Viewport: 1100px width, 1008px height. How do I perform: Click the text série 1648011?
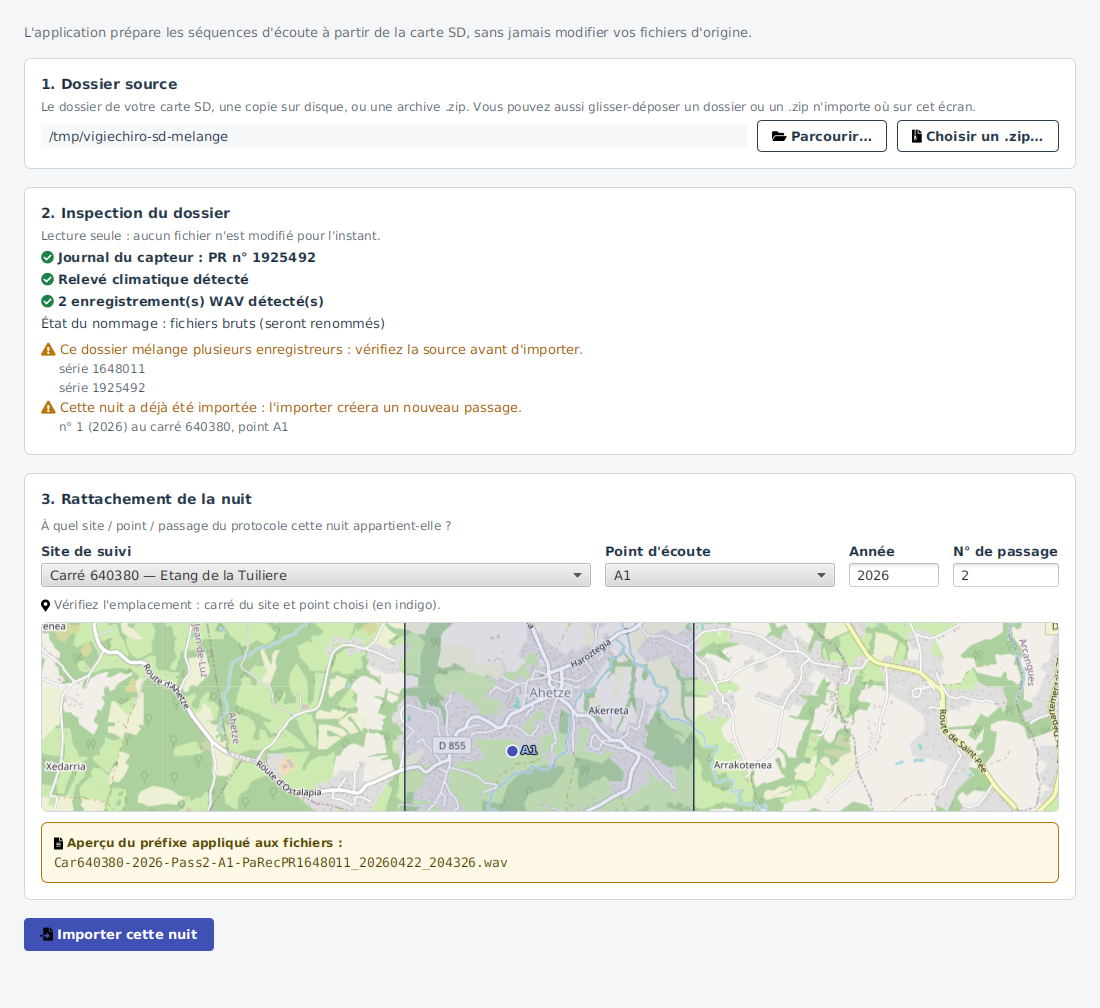click(x=102, y=368)
